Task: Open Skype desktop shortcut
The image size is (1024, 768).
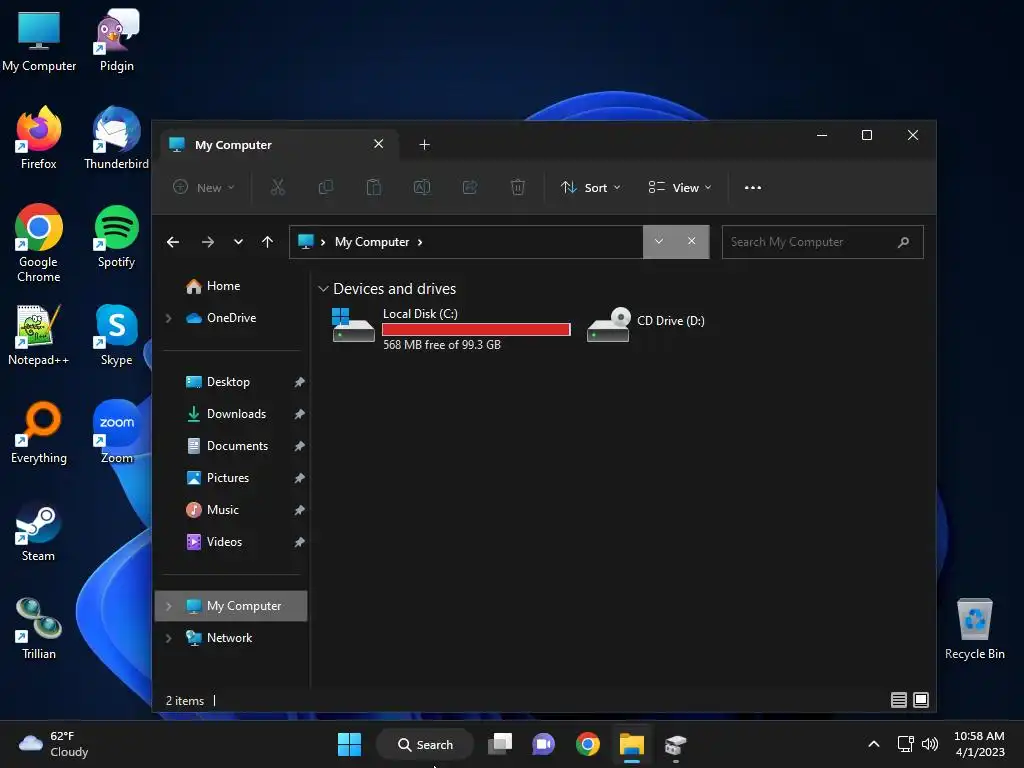Action: [x=116, y=334]
